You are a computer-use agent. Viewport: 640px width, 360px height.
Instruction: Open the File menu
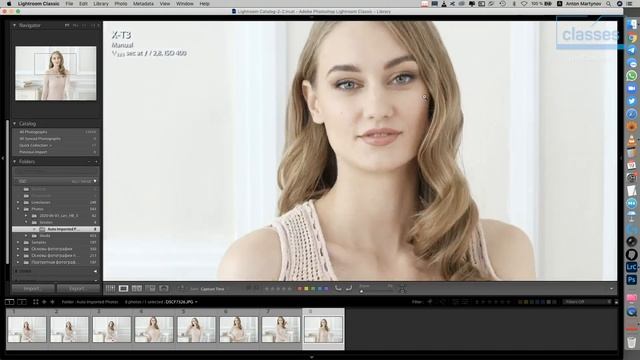coord(69,4)
